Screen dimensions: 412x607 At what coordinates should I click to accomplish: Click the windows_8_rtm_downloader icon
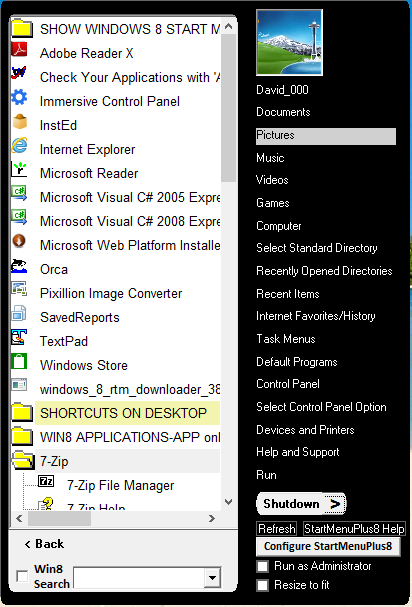(x=19, y=386)
